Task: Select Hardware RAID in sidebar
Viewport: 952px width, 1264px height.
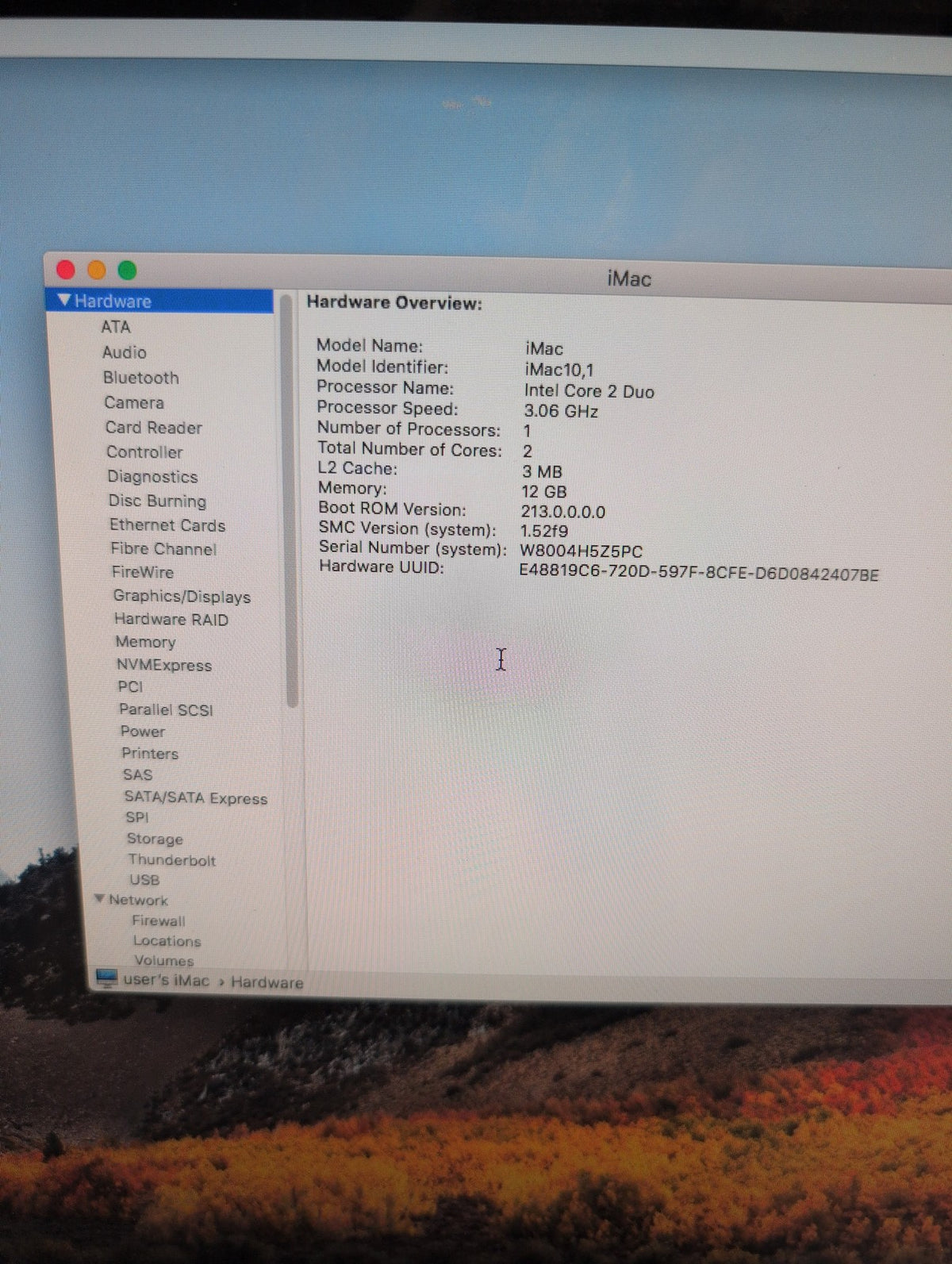Action: coord(171,620)
